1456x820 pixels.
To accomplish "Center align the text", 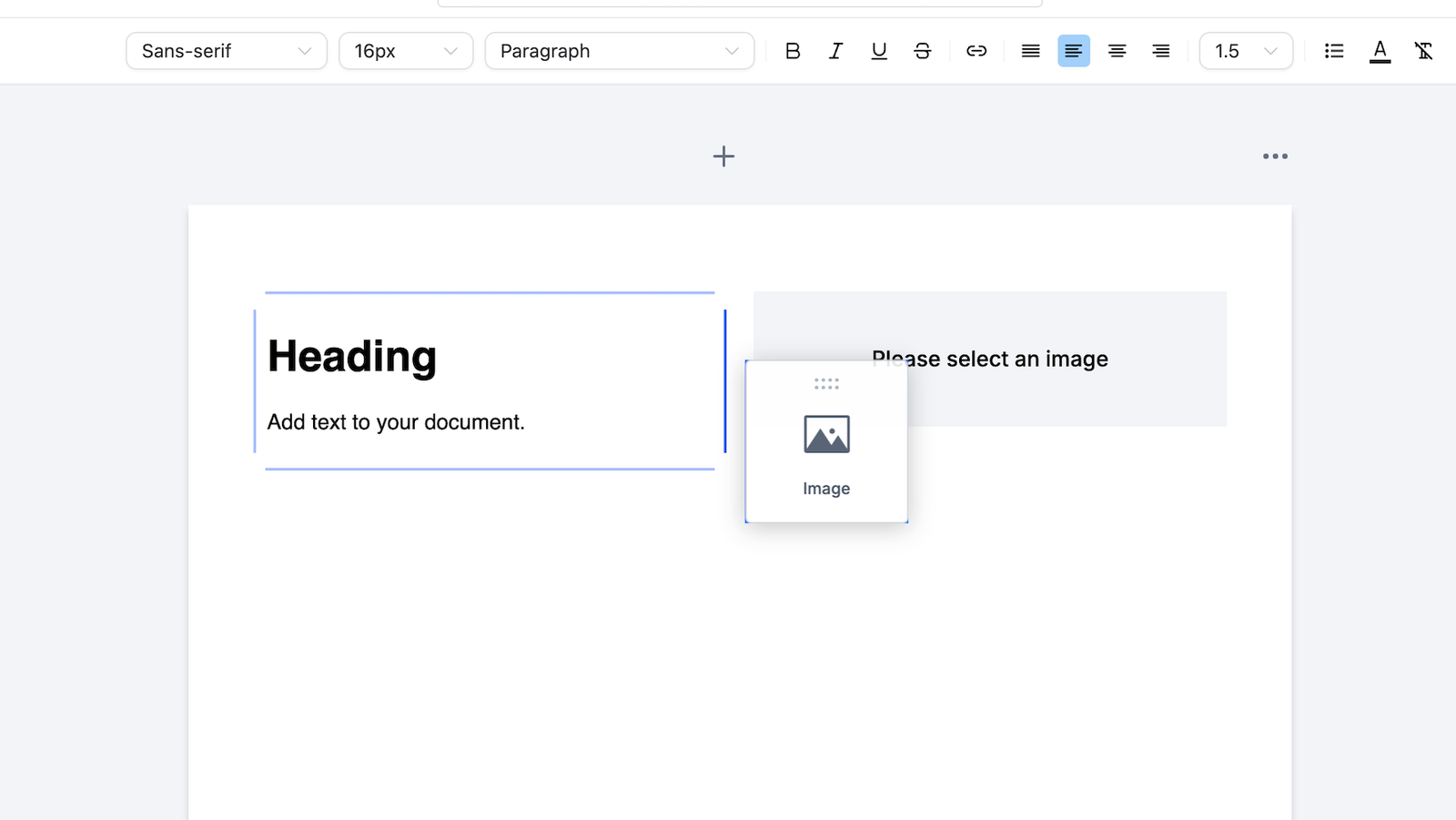I will [1117, 51].
